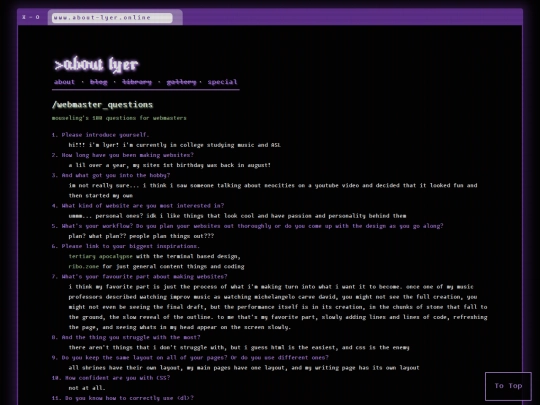The height and width of the screenshot is (405, 540).
Task: Open the ribo.zone link
Action: [84, 267]
